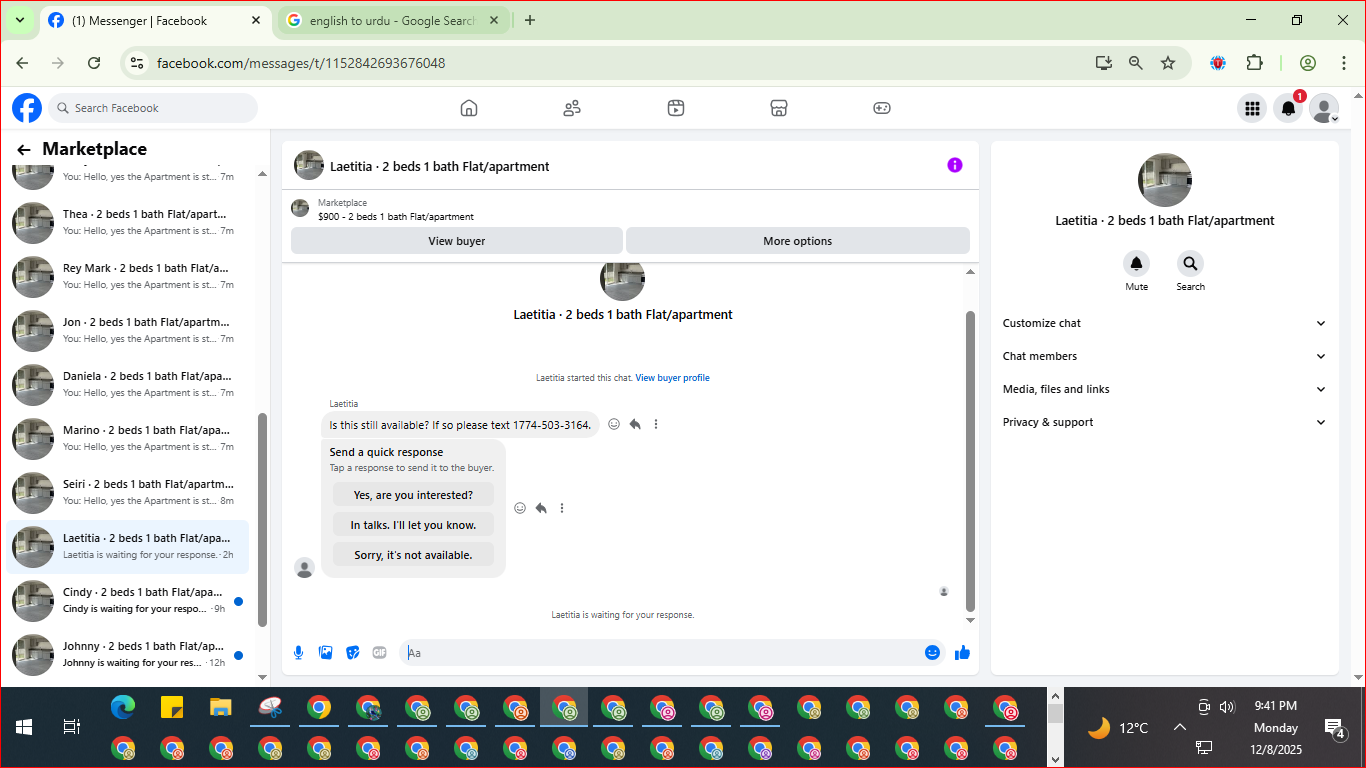
Task: Click the Search Facebook input field
Action: click(152, 108)
